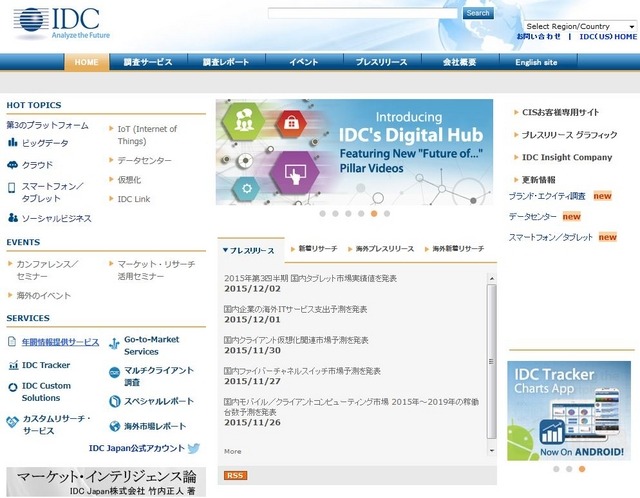
Task: Select the fourth banner carousel dot
Action: 361,213
